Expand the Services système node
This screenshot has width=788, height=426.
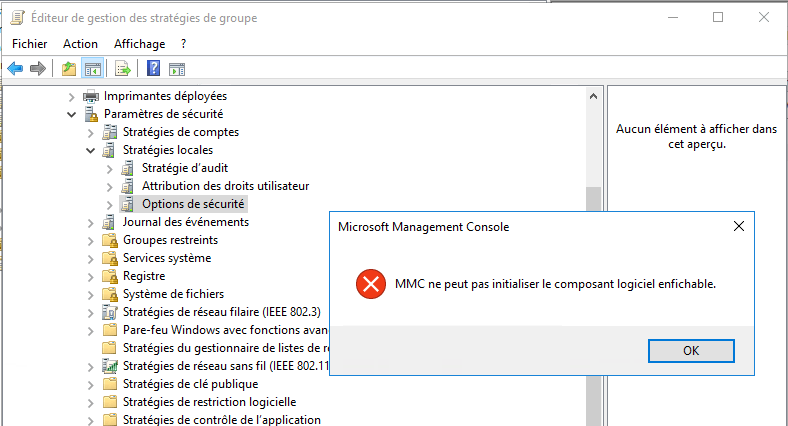90,259
